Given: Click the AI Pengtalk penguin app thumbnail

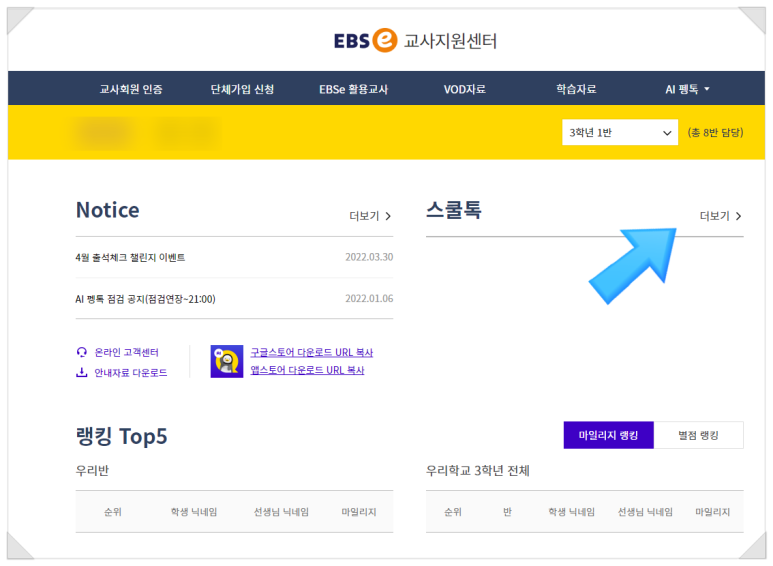Looking at the screenshot, I should click(x=227, y=361).
